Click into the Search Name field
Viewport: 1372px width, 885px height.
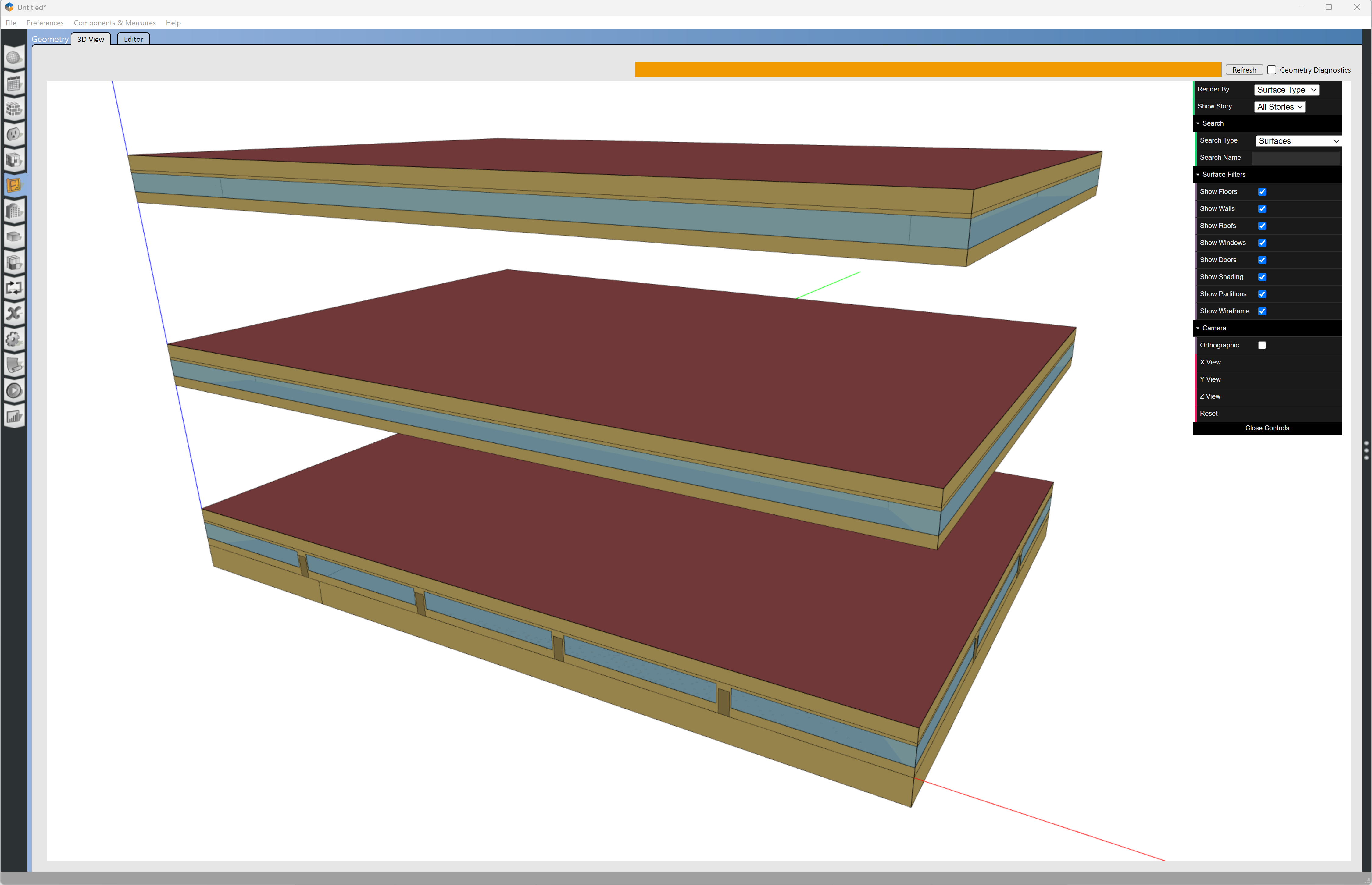(x=1295, y=158)
